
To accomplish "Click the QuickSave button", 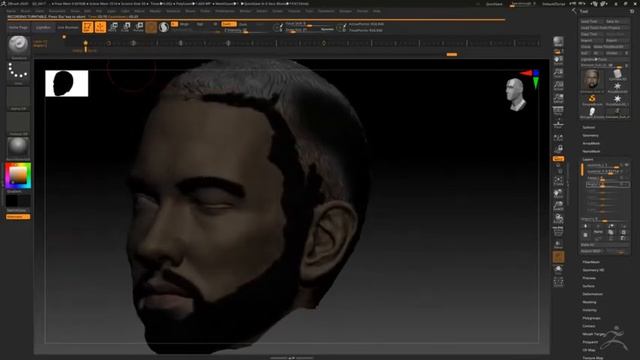I will tap(494, 4).
